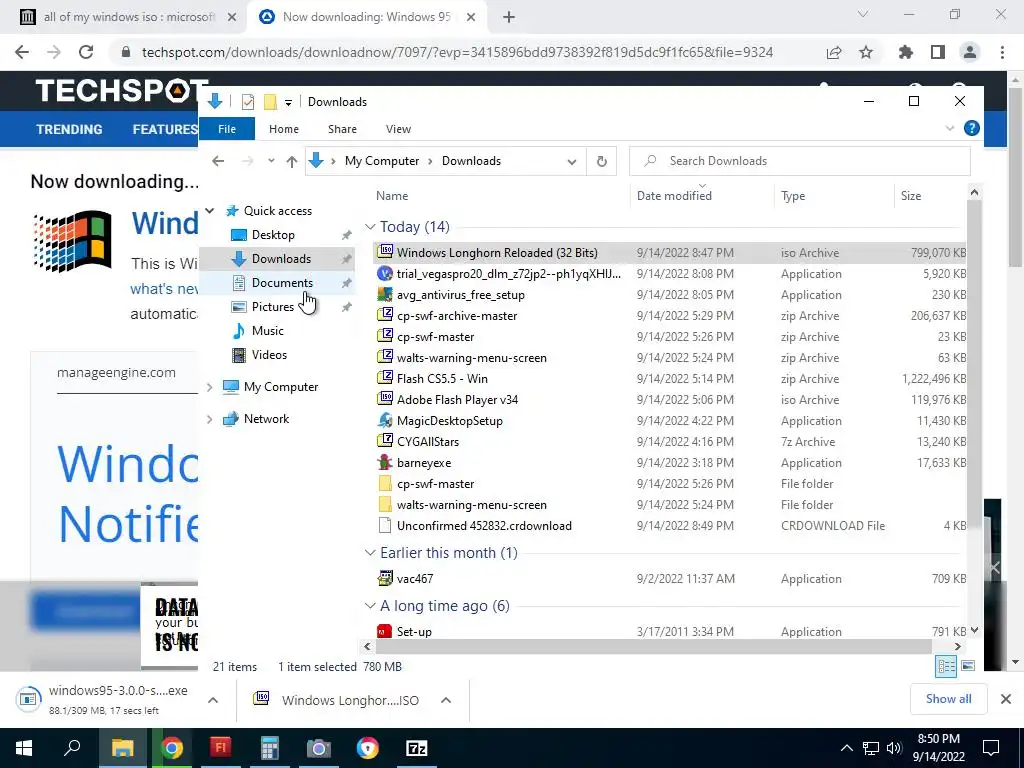Click Explorer's Back navigation arrow
1024x768 pixels.
(x=218, y=161)
